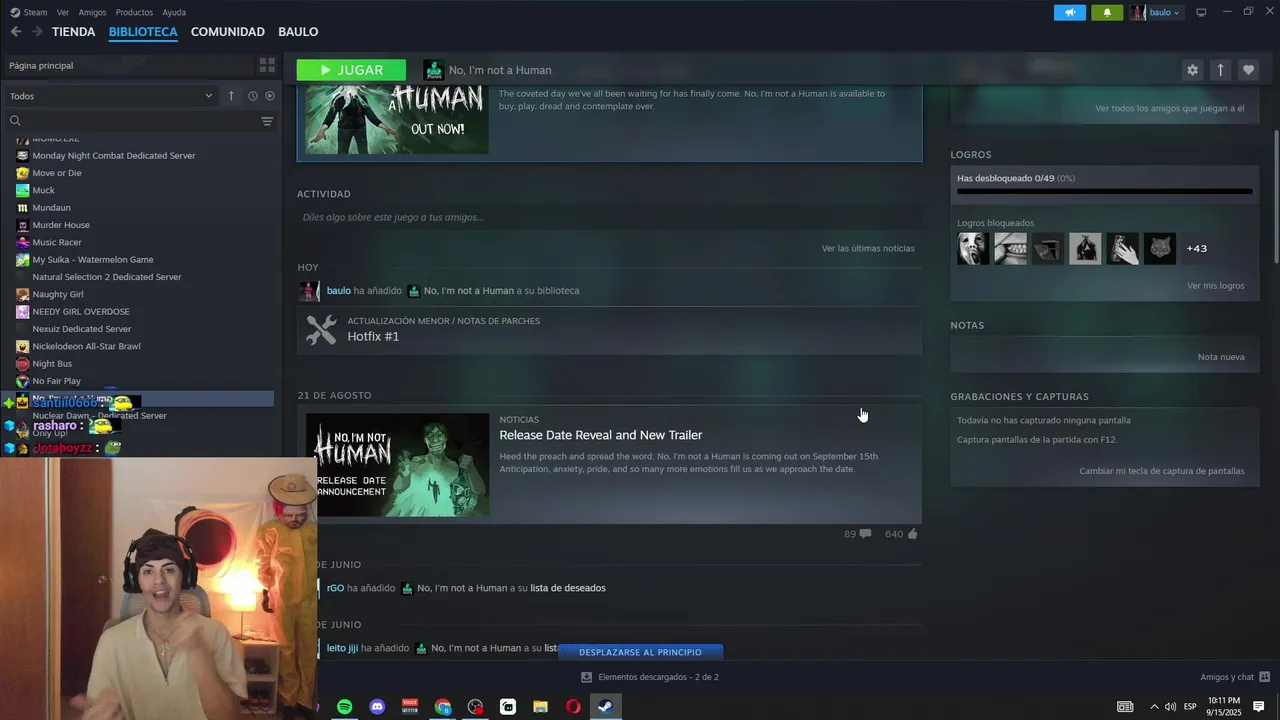Open Ver mis logros link
The image size is (1280, 720).
[1215, 286]
